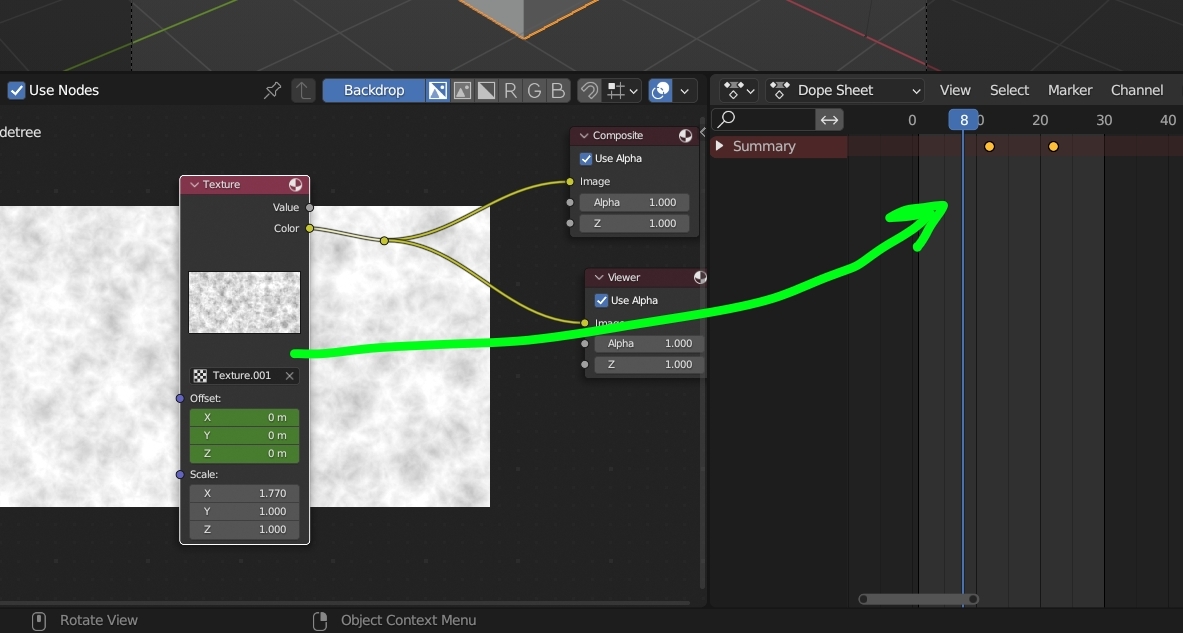Uncheck Use Nodes in the compositor
The image size is (1183, 633).
tap(16, 90)
